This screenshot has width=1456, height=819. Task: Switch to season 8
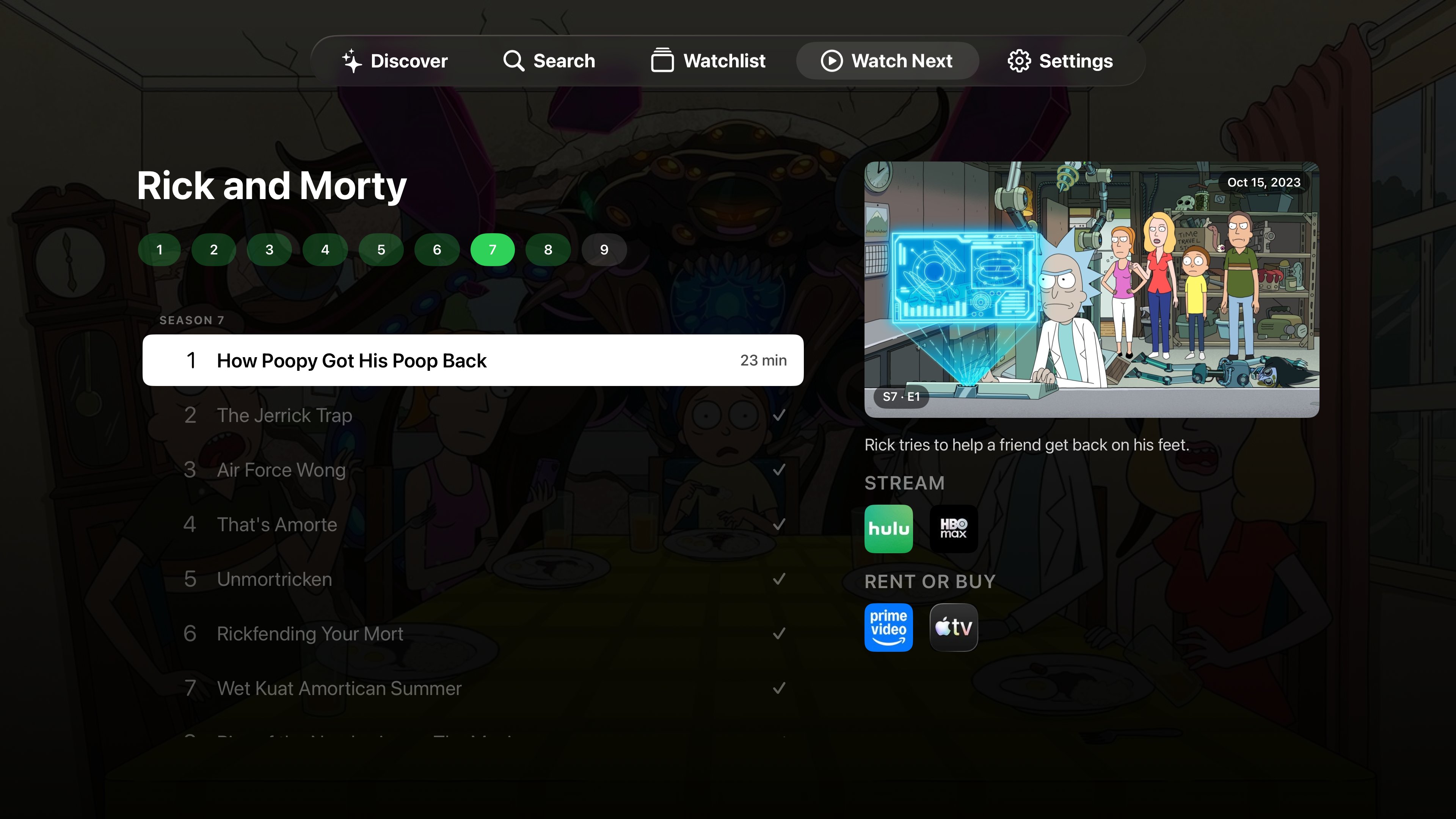(548, 250)
